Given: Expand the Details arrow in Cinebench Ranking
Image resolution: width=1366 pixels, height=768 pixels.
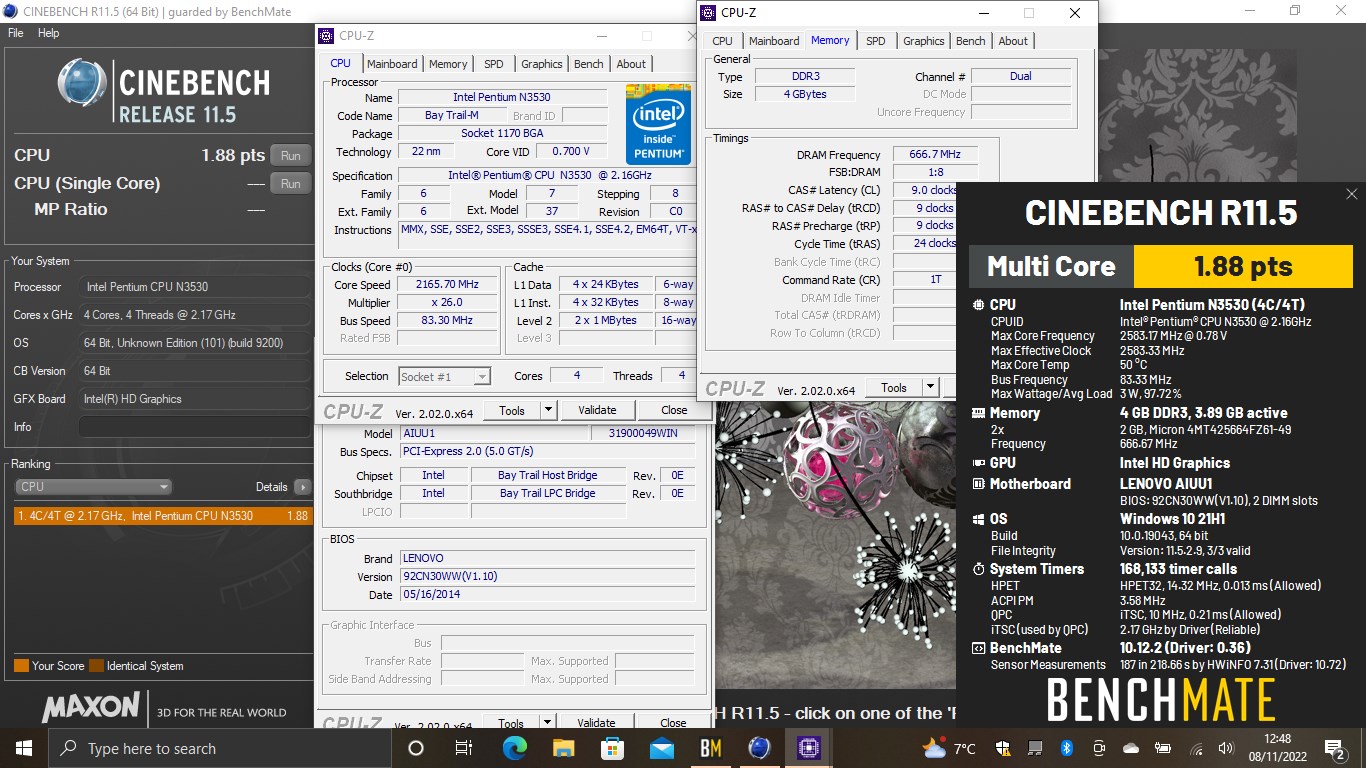Looking at the screenshot, I should (x=303, y=487).
